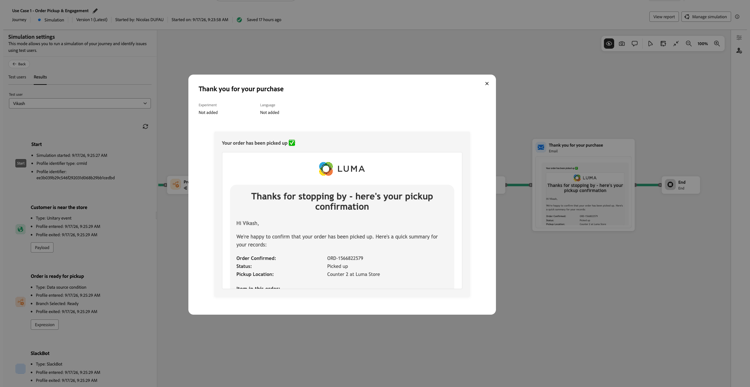The width and height of the screenshot is (750, 387).
Task: Select the Results tab
Action: pyautogui.click(x=40, y=77)
